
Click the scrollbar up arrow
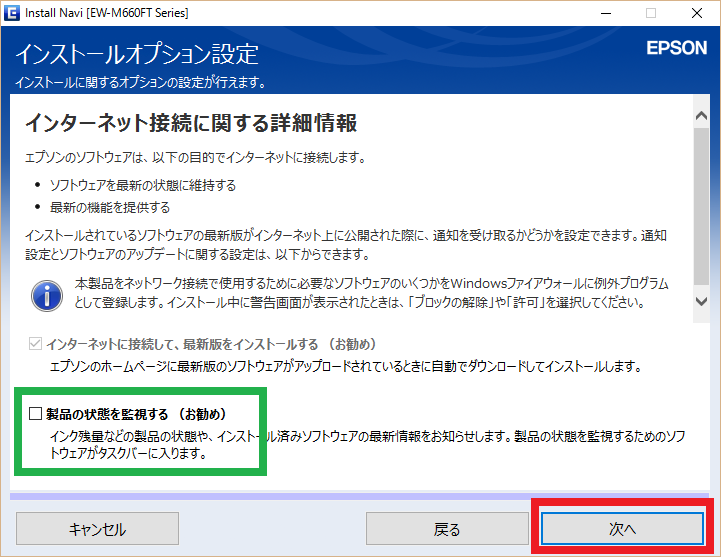701,116
